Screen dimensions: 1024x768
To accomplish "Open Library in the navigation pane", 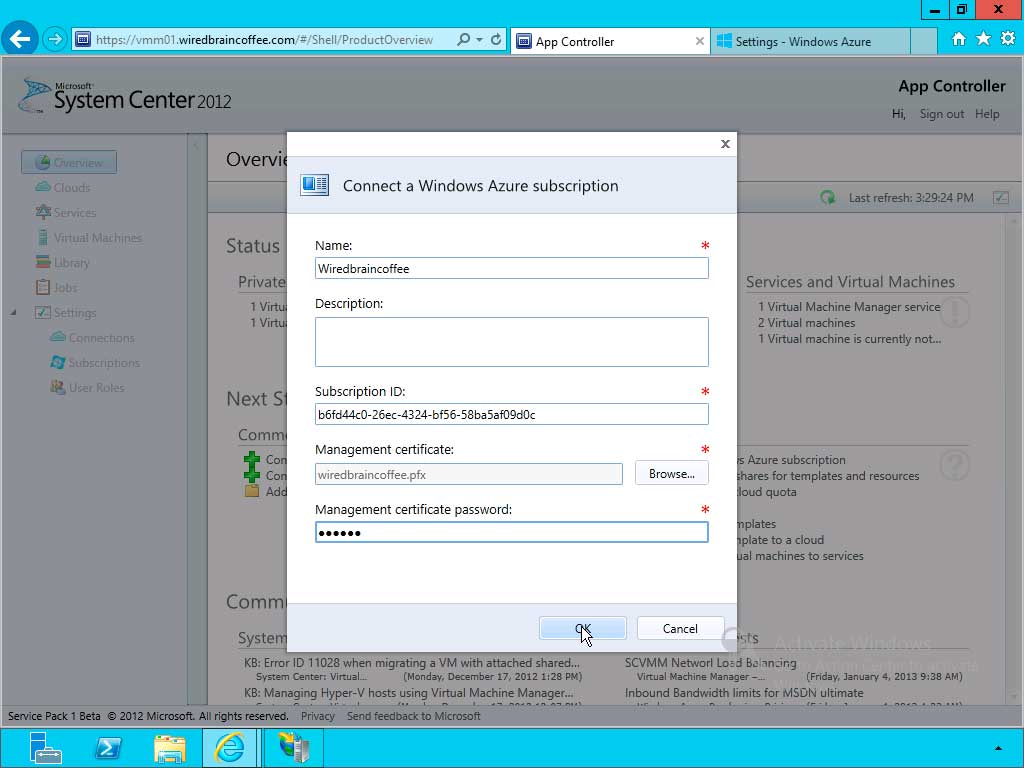I will [62, 263].
